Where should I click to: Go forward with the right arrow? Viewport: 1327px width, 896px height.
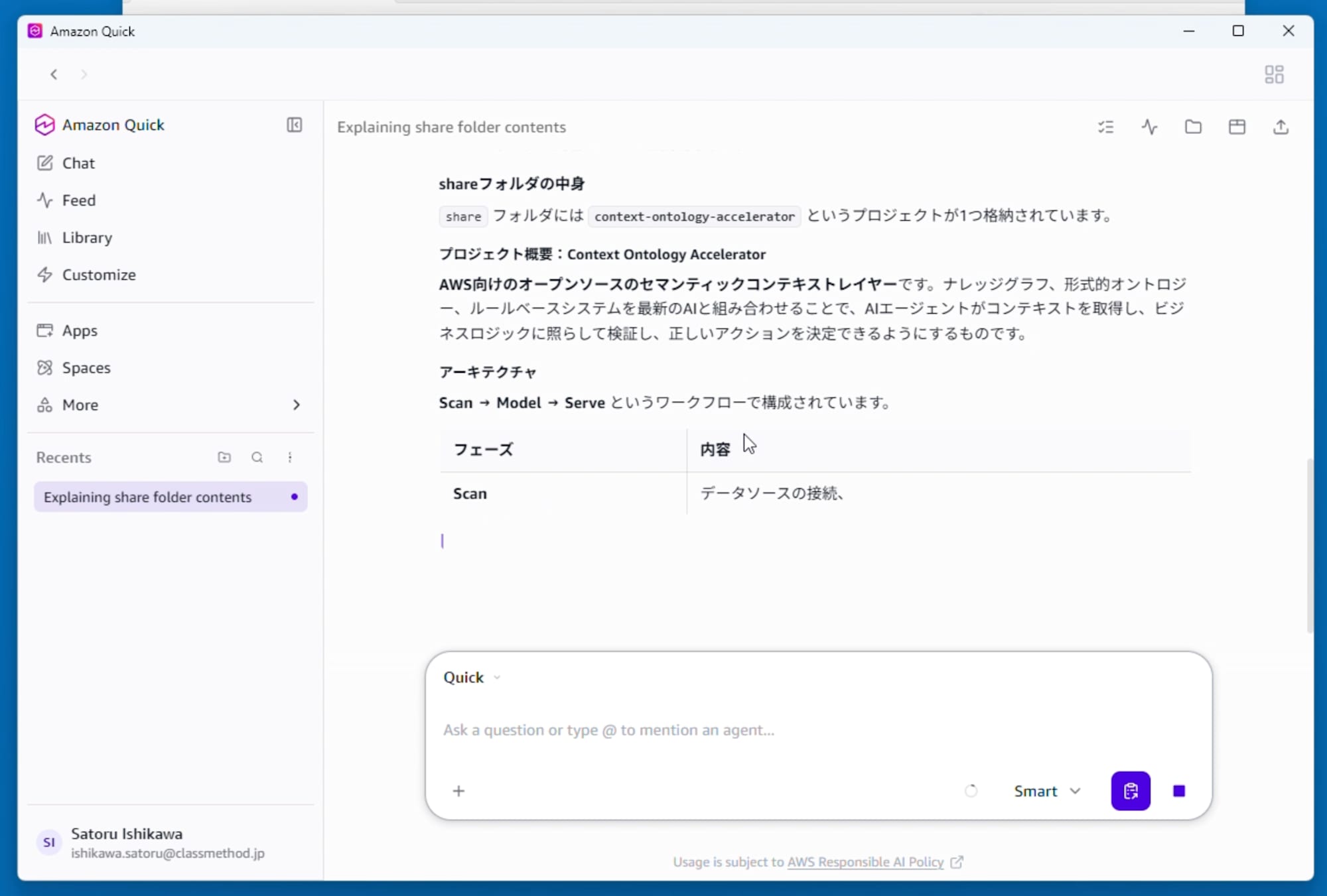tap(84, 74)
